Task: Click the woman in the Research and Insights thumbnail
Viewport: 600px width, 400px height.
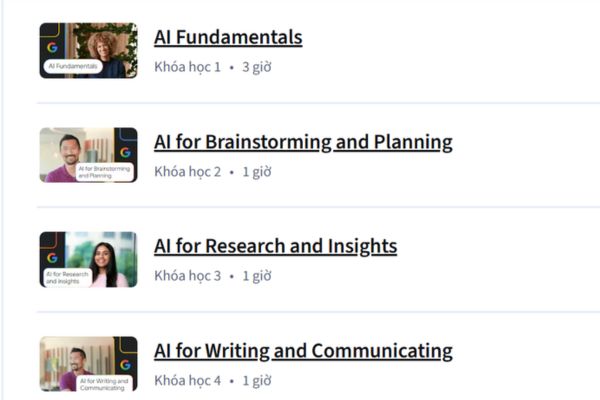Action: 104,264
